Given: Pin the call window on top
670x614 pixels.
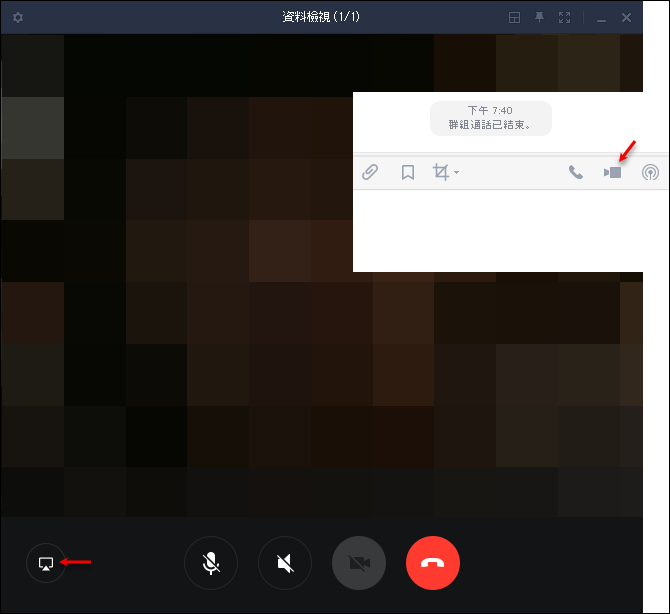Looking at the screenshot, I should 539,17.
